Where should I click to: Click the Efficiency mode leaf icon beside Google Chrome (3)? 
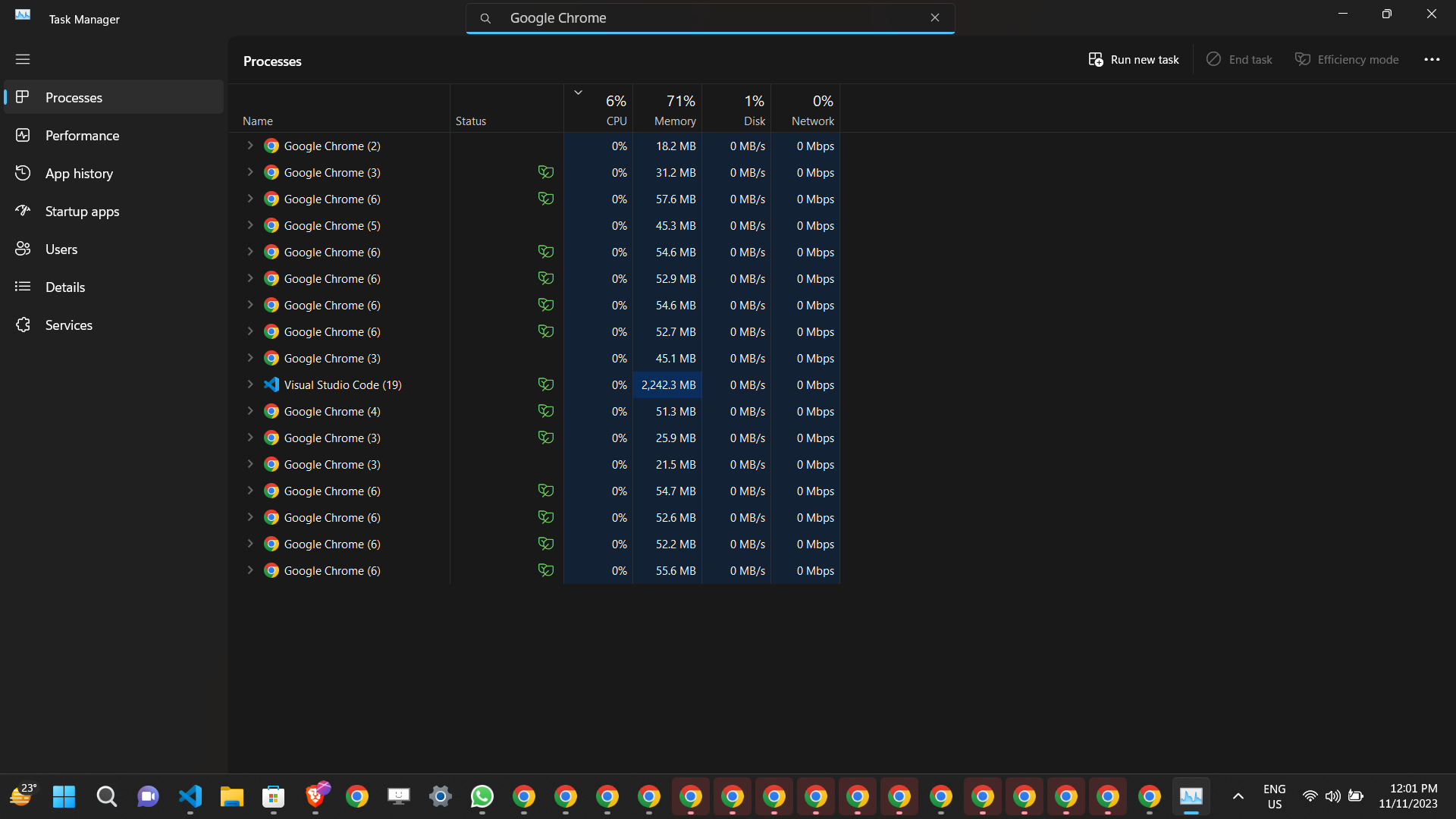coord(546,172)
